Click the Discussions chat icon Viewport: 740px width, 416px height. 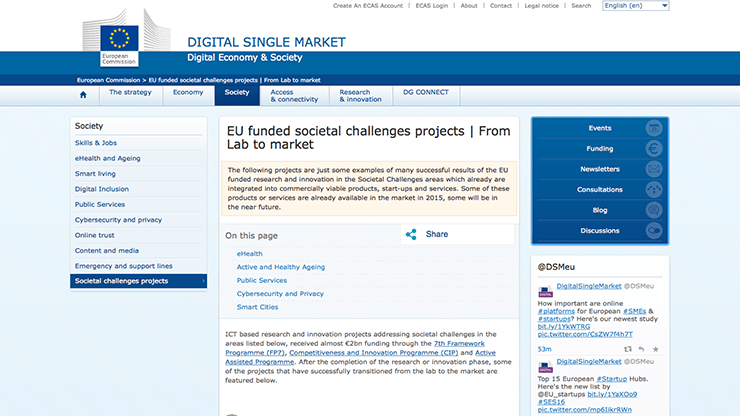(654, 231)
